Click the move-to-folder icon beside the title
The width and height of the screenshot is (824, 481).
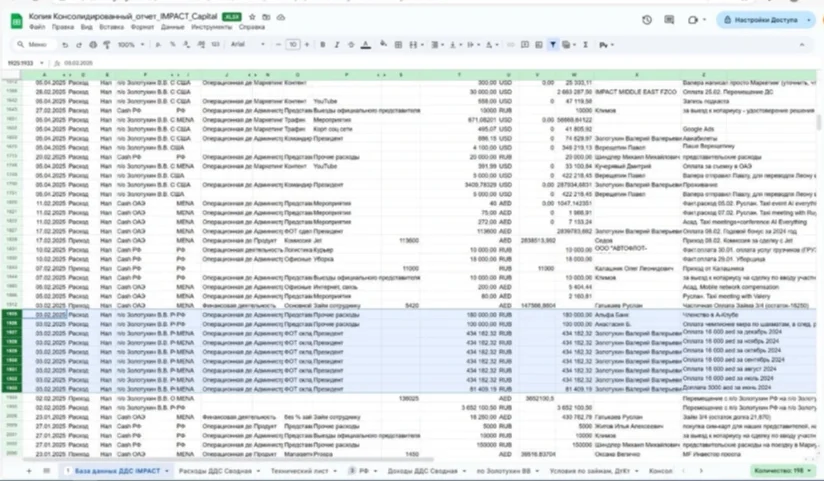click(x=266, y=17)
